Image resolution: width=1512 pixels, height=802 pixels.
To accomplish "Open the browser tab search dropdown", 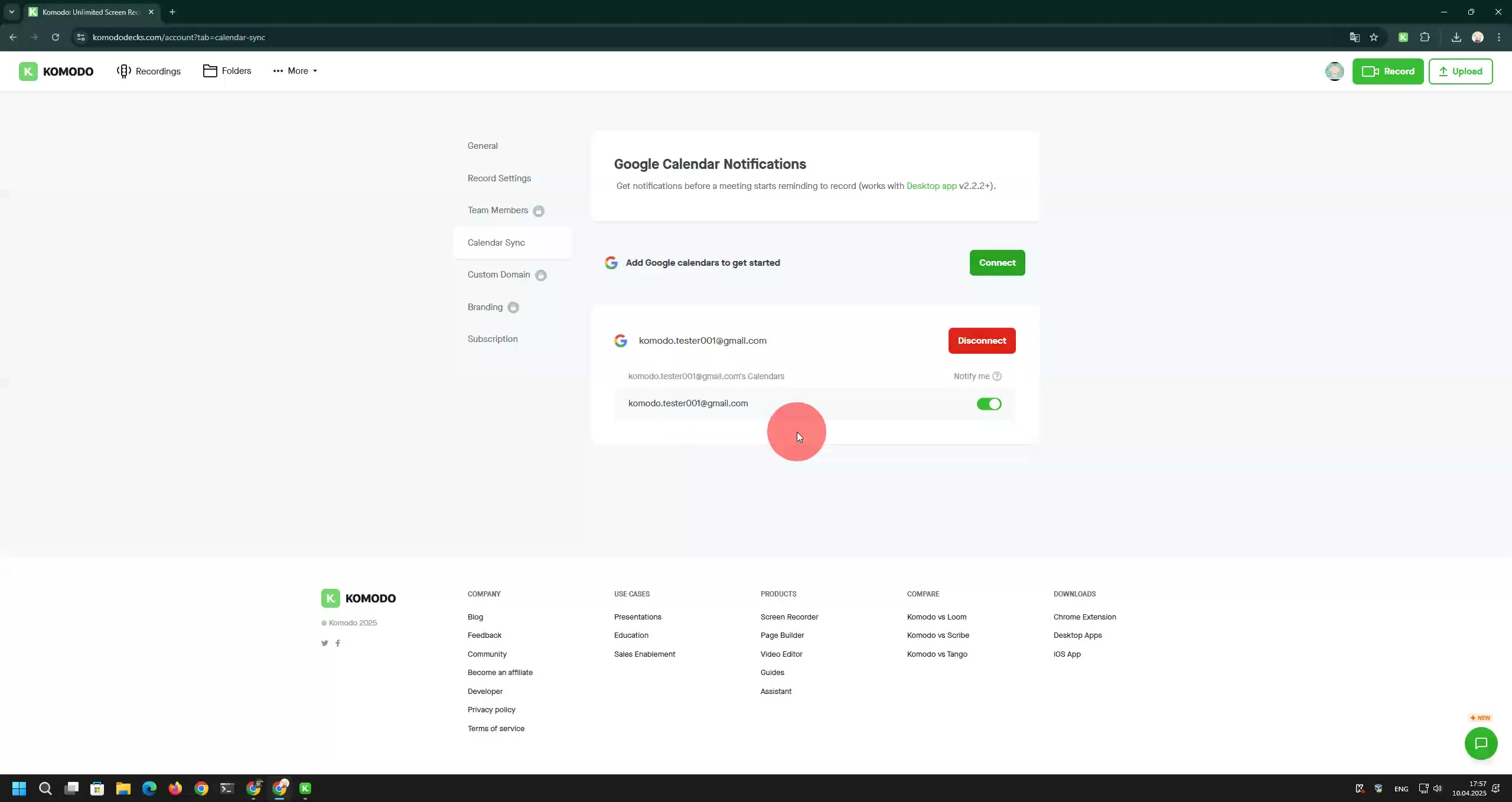I will 11,12.
